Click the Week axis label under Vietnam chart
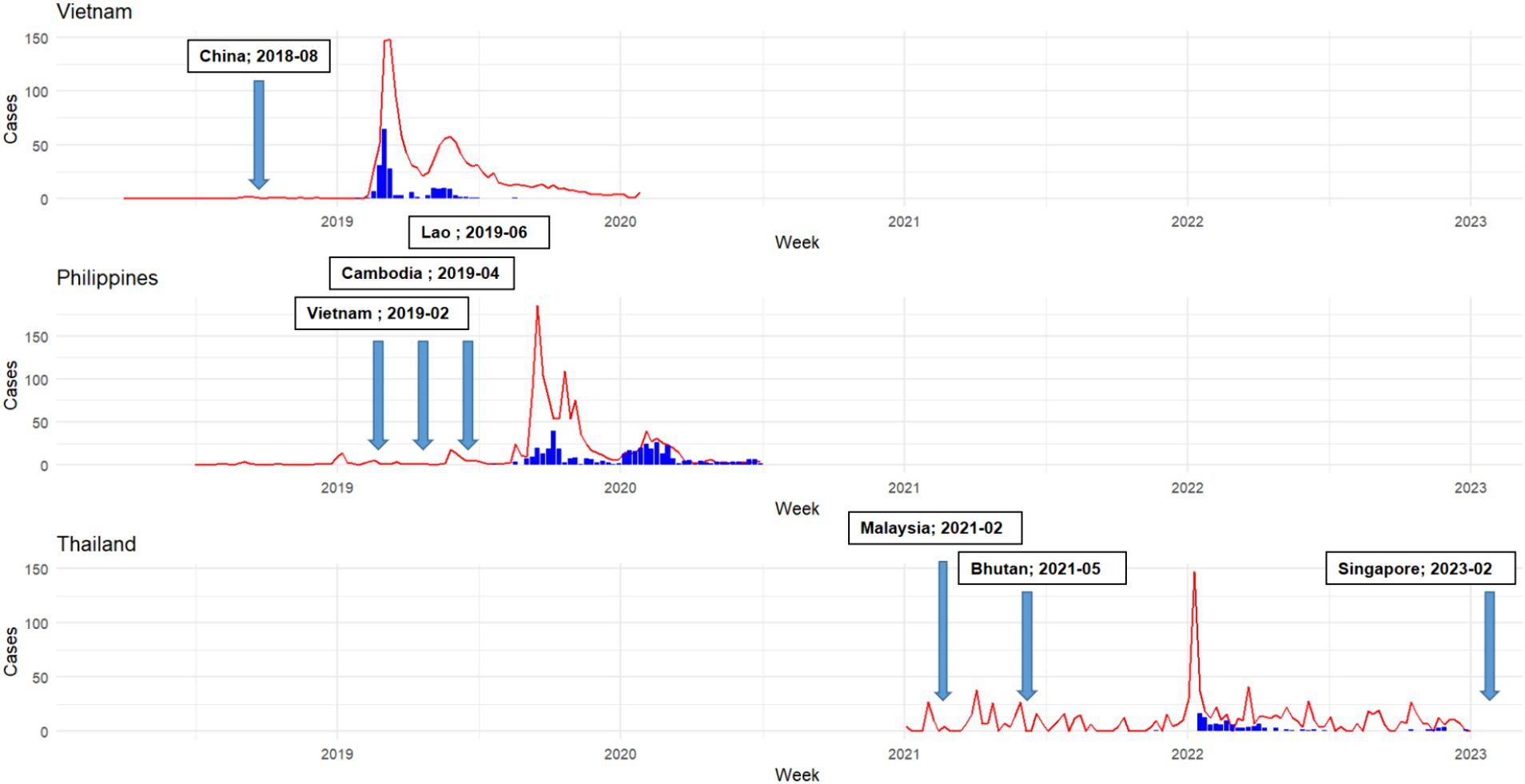 point(797,242)
